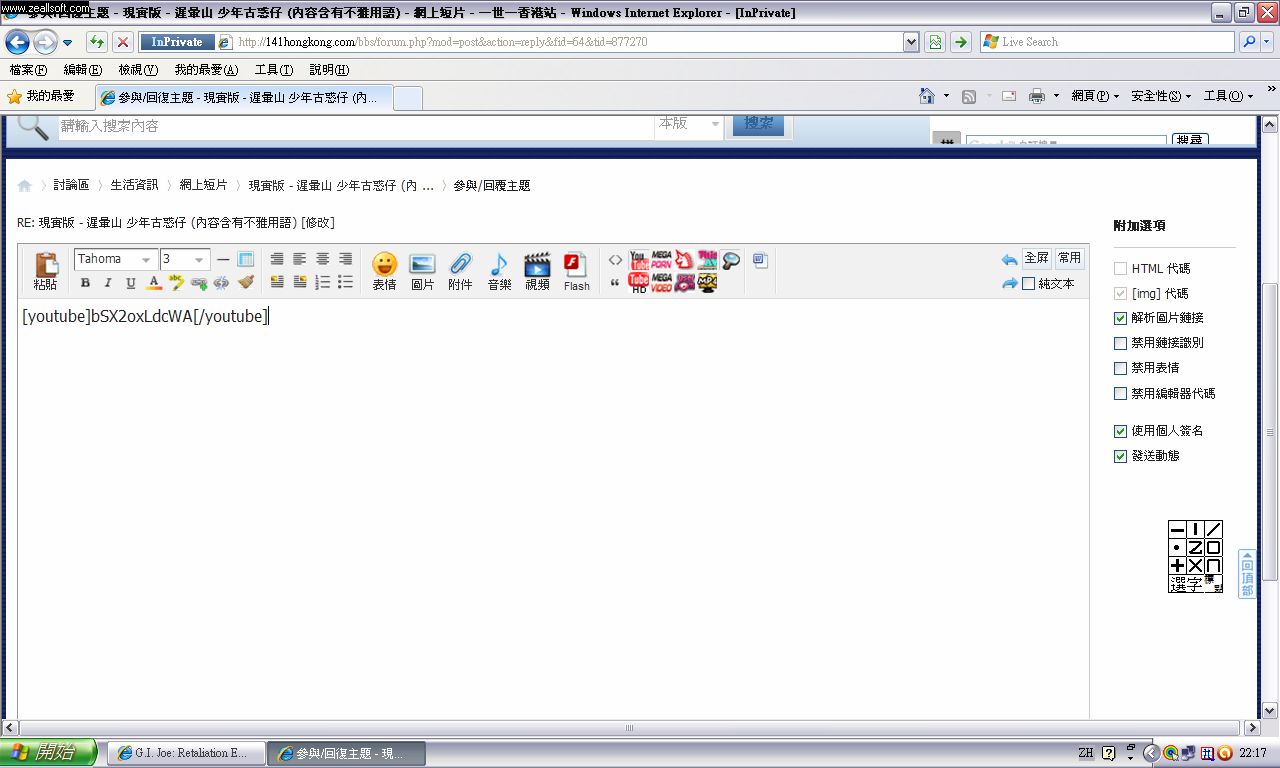Open the font size dropdown showing 3

pos(185,259)
